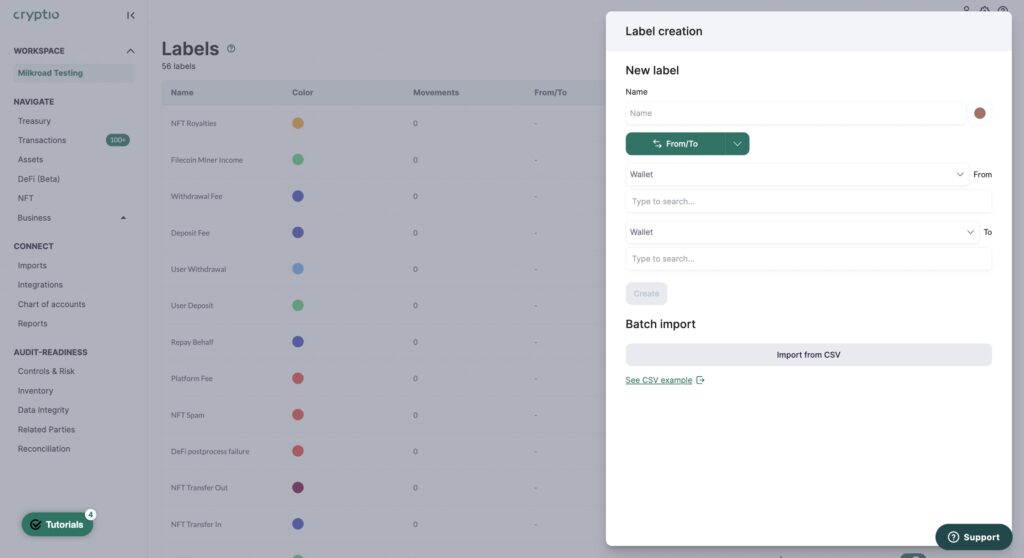Collapse the sidebar with the arrow icon
Screen dimensions: 1024x558
(131, 15)
